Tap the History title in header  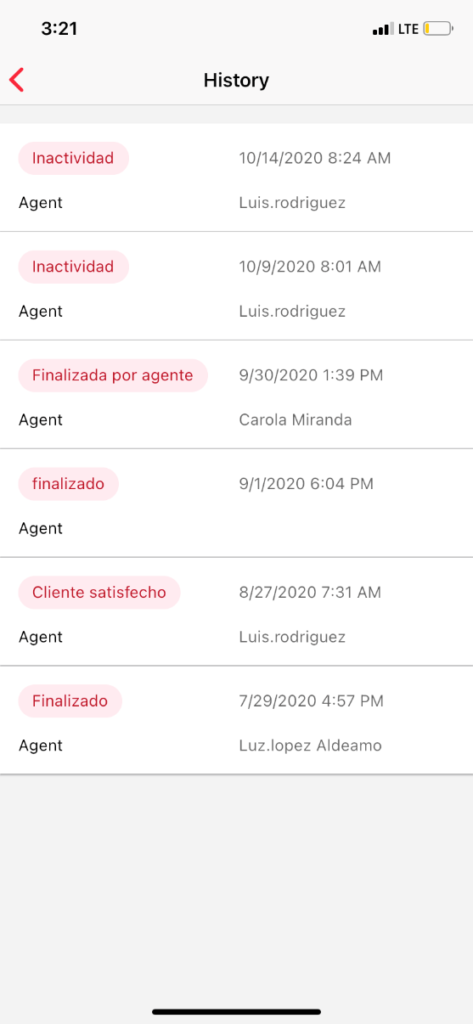(236, 80)
